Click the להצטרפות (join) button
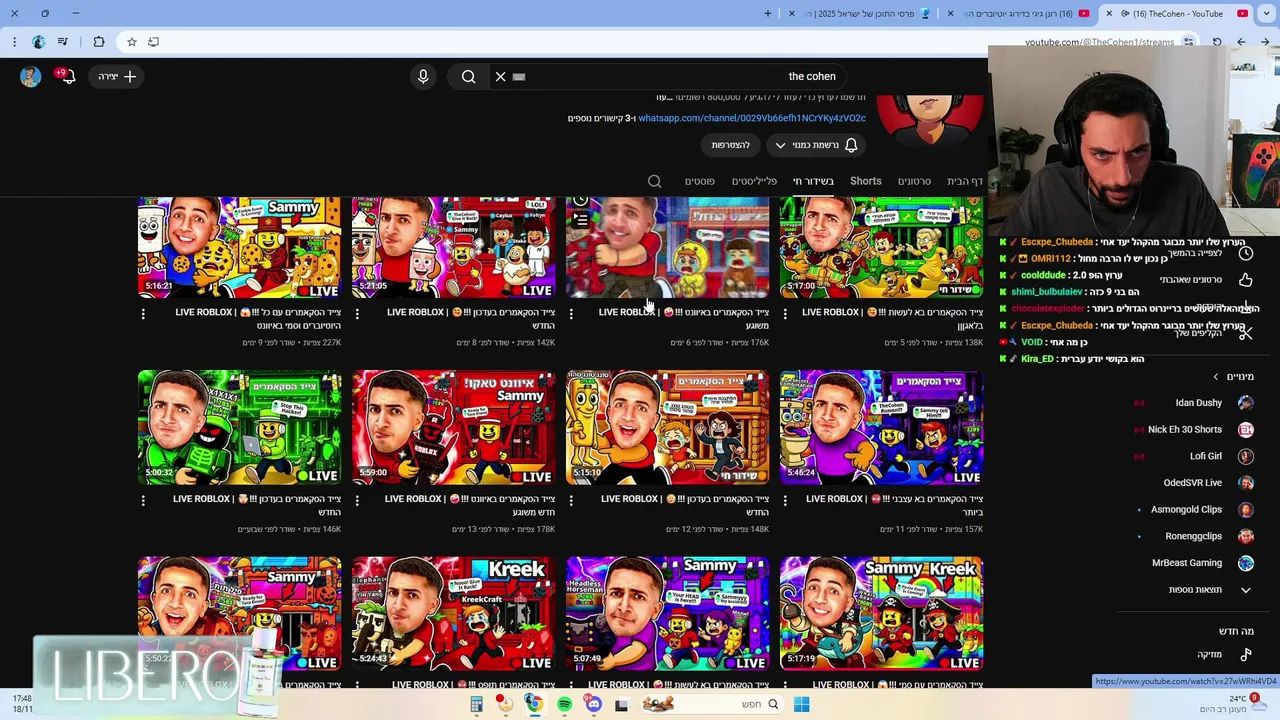 pyautogui.click(x=730, y=145)
